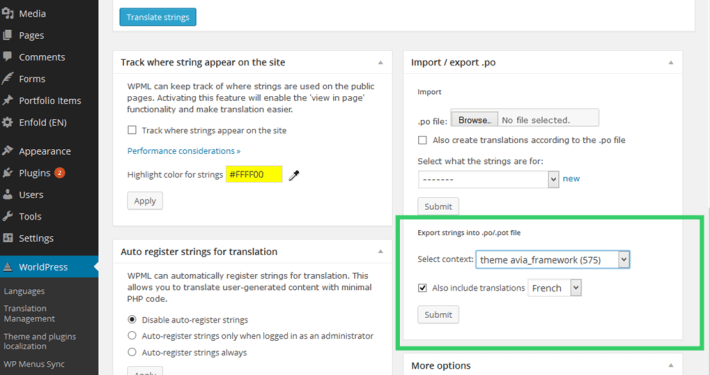The height and width of the screenshot is (375, 710).
Task: Enable Track where strings appear on the site
Action: pyautogui.click(x=132, y=130)
